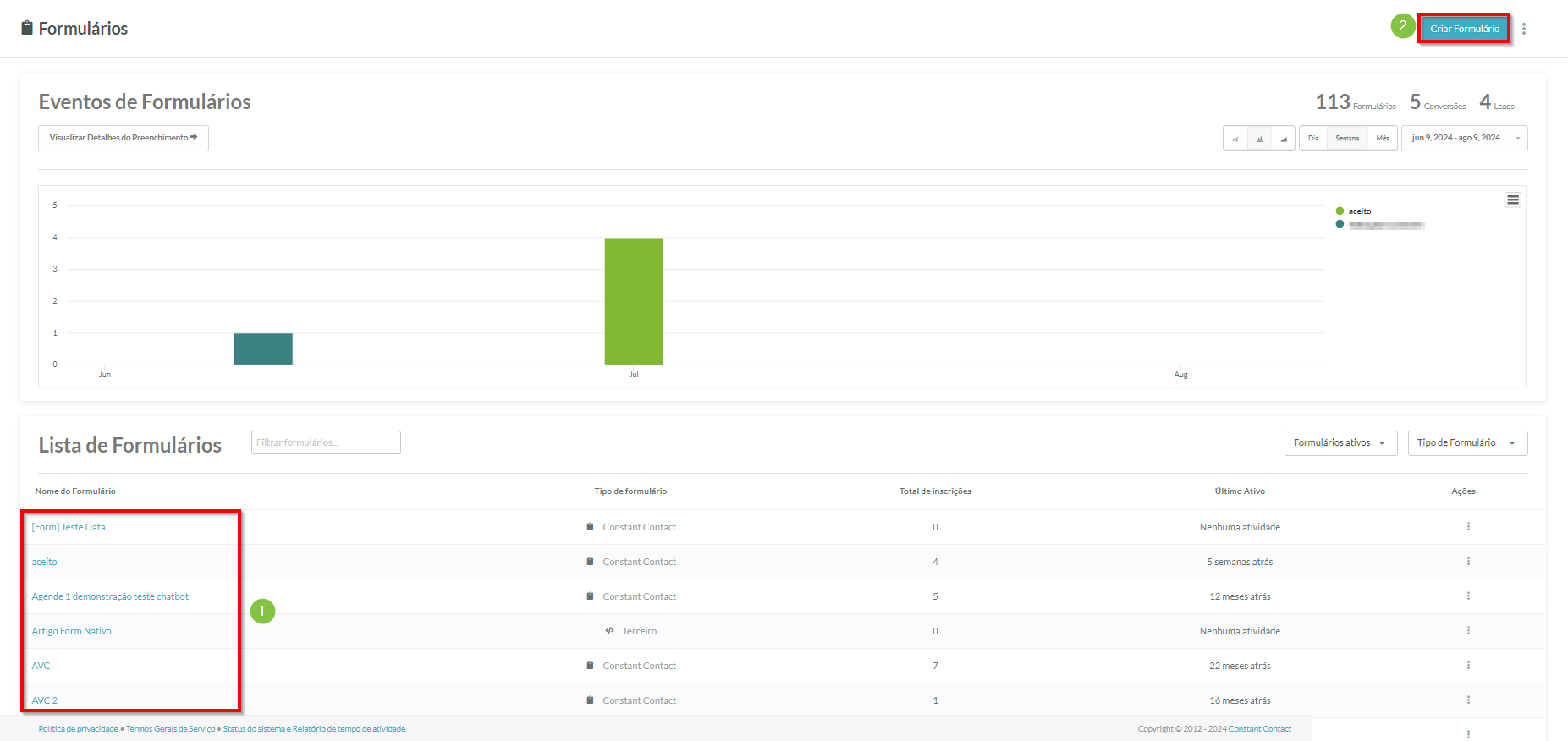The width and height of the screenshot is (1568, 741).
Task: Expand the date range dropdown
Action: 1464,139
